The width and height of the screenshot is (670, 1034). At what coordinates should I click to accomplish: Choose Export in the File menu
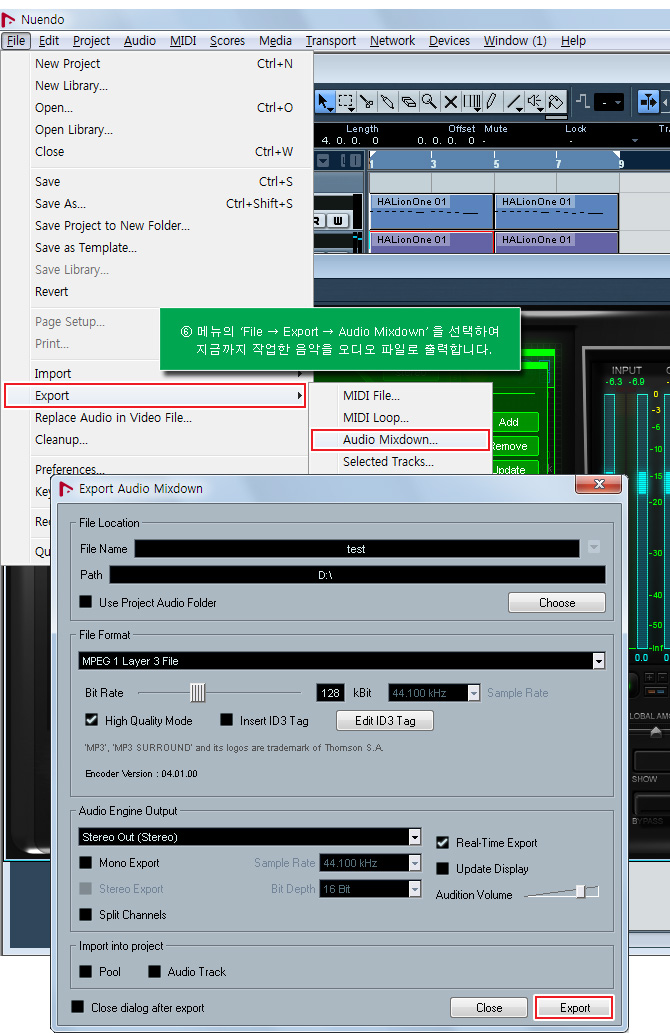(155, 395)
